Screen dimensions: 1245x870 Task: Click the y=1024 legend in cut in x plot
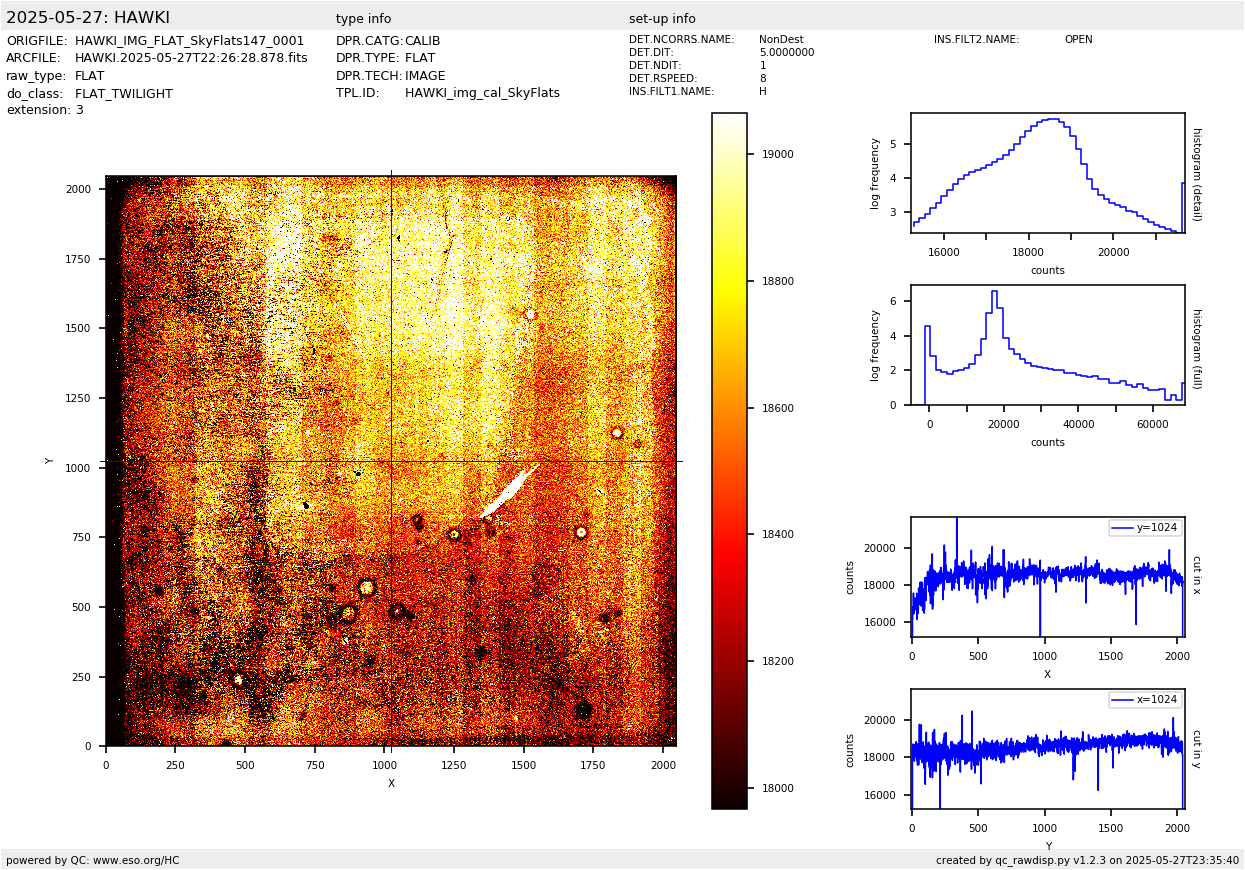[x=1144, y=528]
